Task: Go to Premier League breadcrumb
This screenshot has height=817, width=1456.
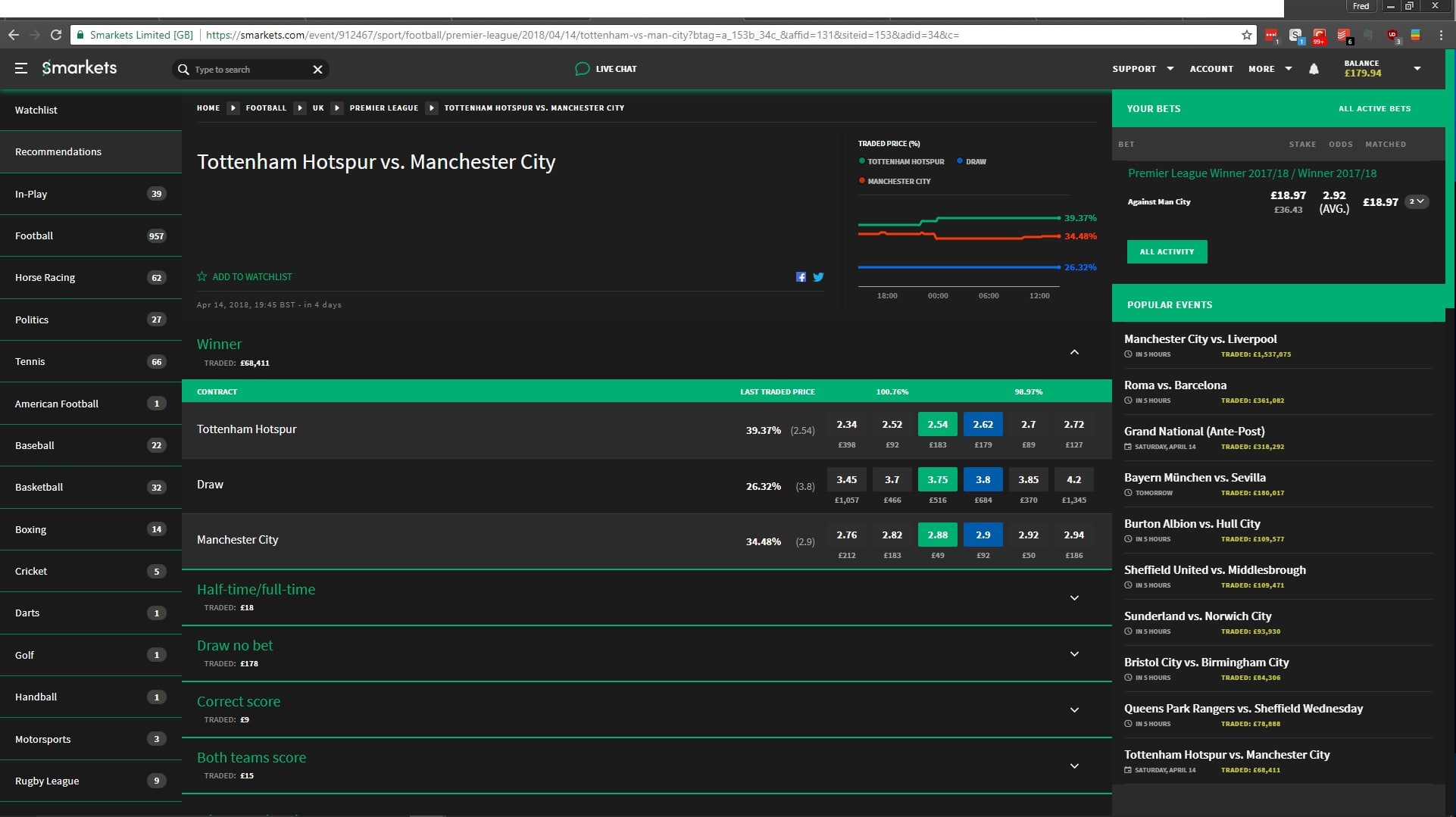Action: click(384, 108)
